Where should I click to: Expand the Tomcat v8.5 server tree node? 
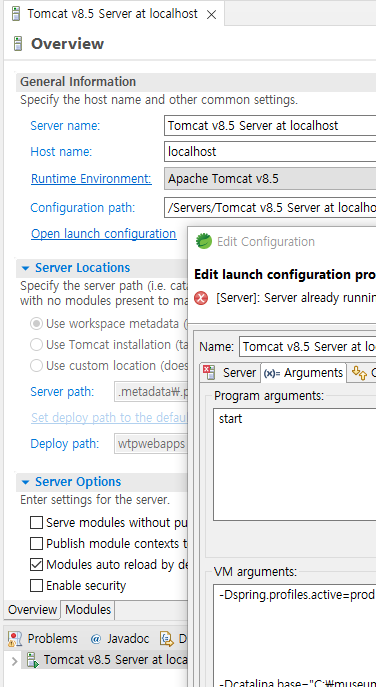click(x=14, y=661)
